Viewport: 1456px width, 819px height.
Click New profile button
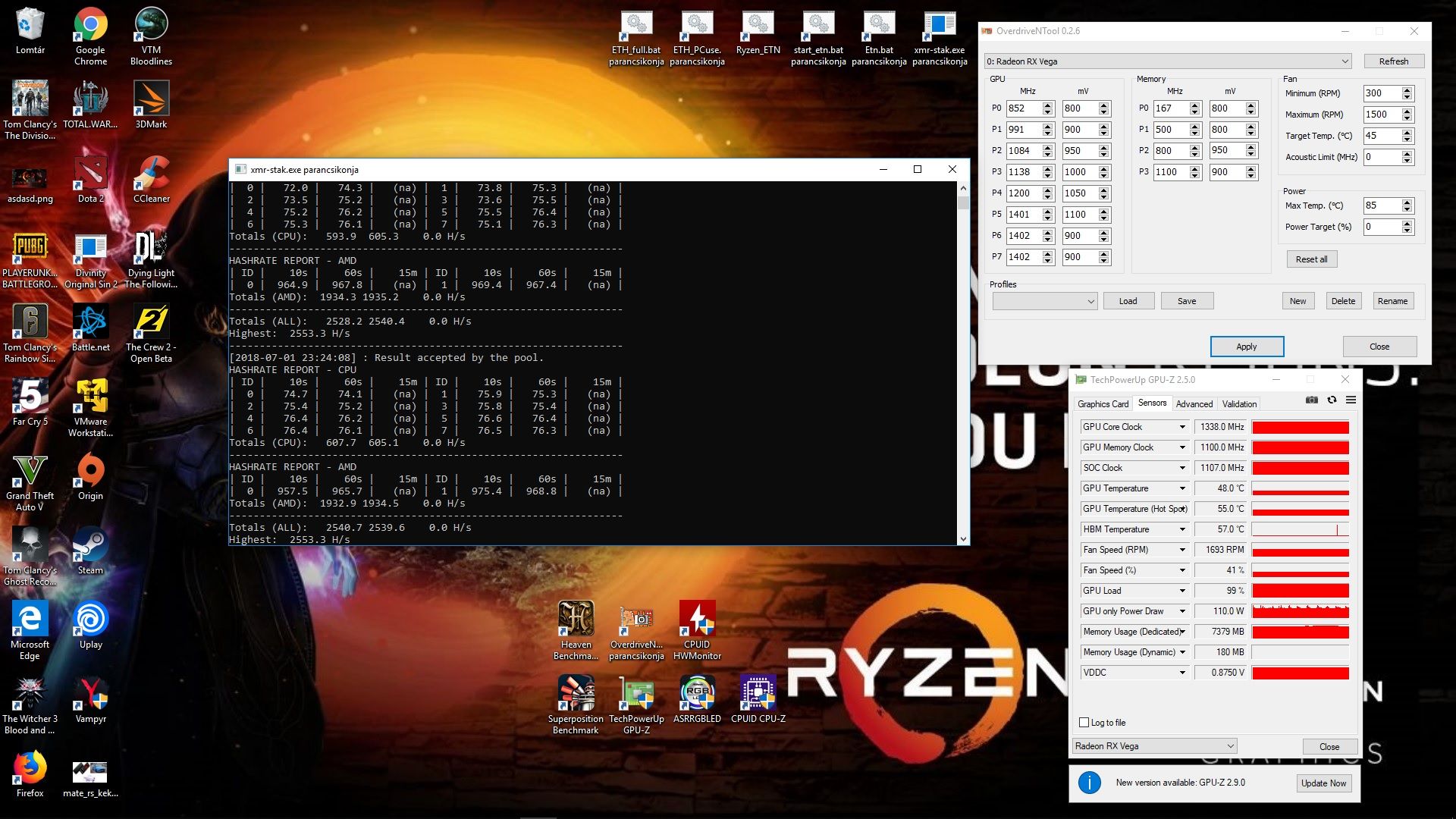(x=1298, y=301)
